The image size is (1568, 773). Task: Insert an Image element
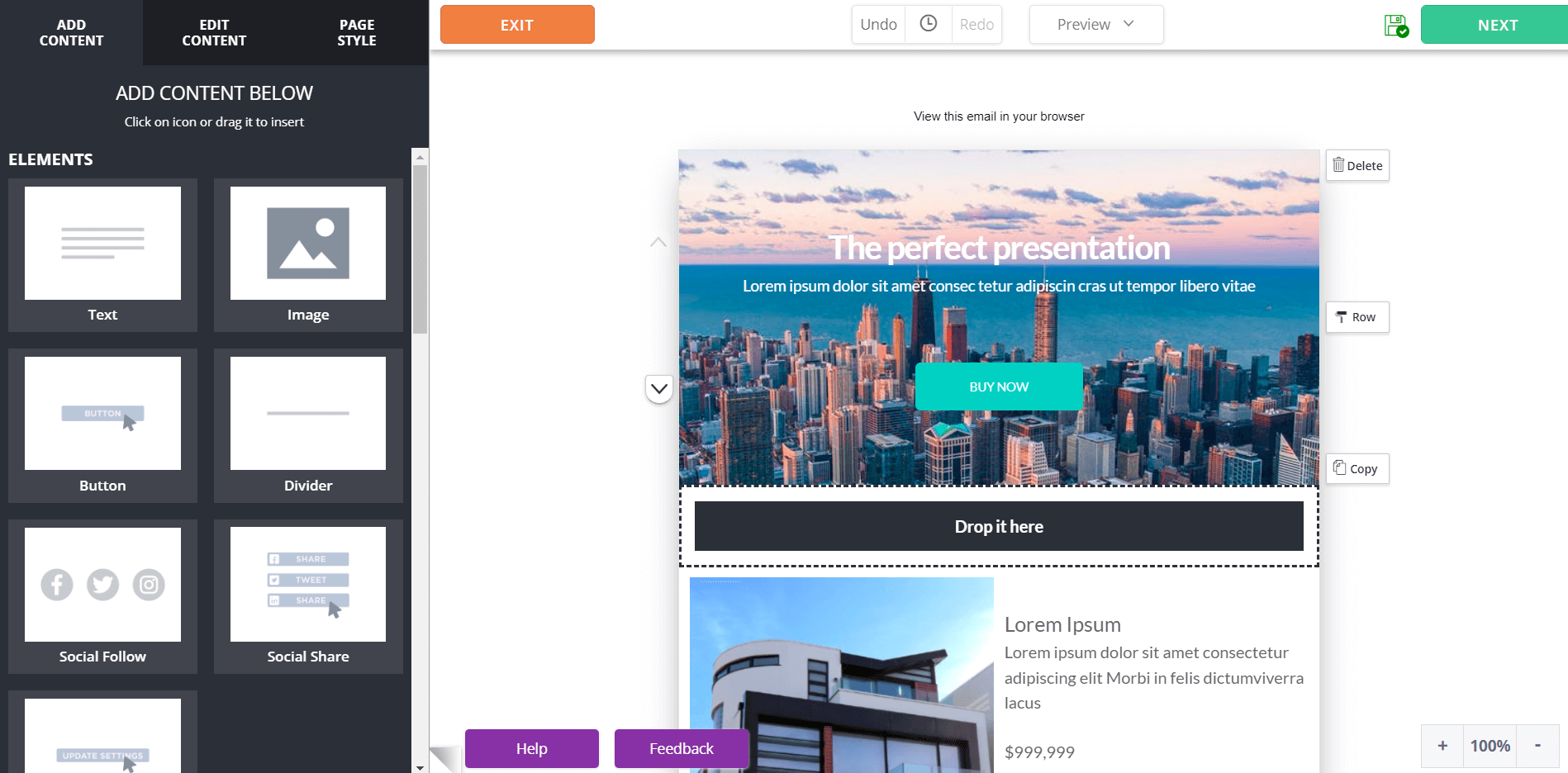[x=308, y=255]
